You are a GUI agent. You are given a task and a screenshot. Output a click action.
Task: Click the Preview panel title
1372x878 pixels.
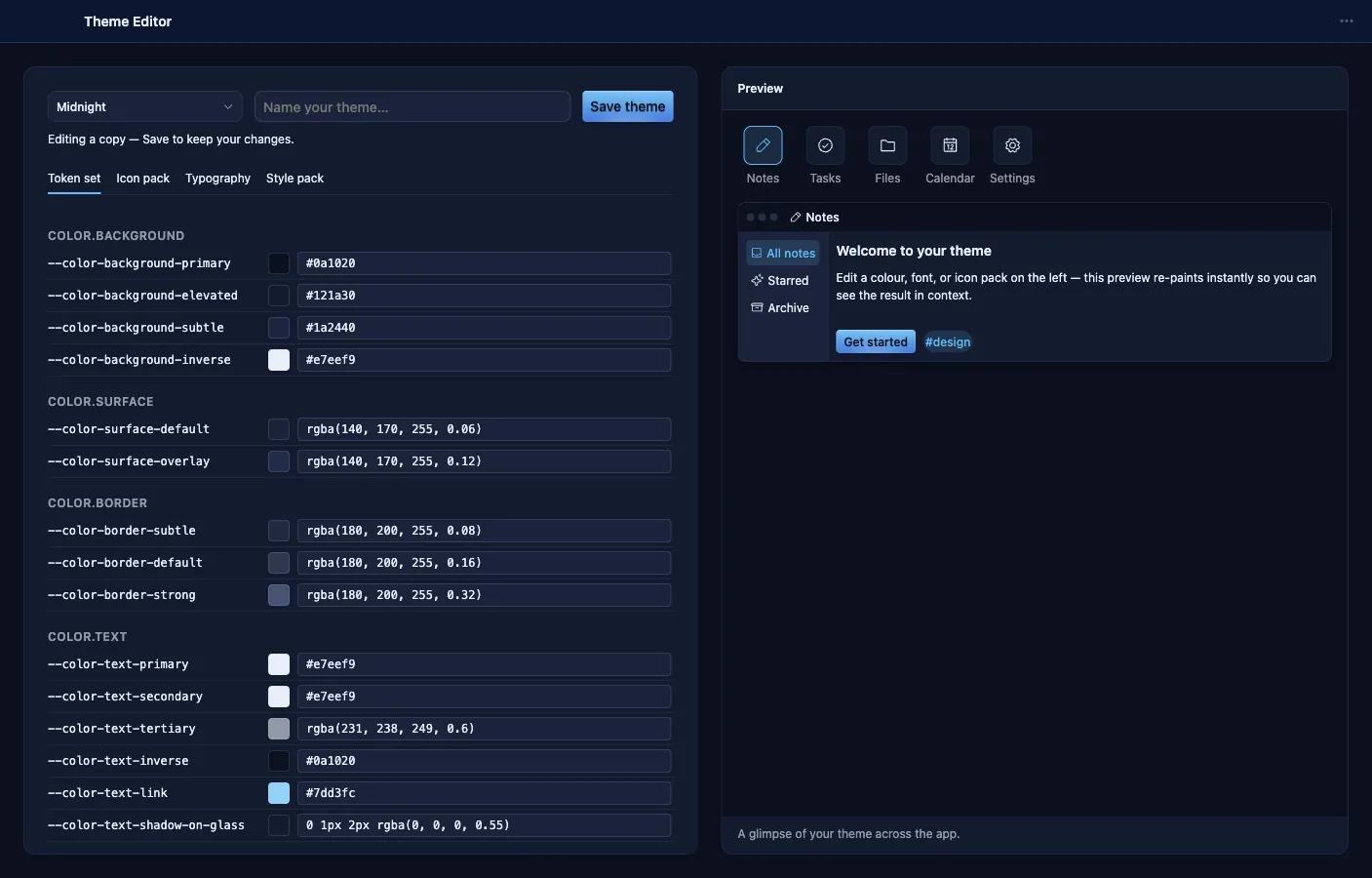[x=761, y=89]
